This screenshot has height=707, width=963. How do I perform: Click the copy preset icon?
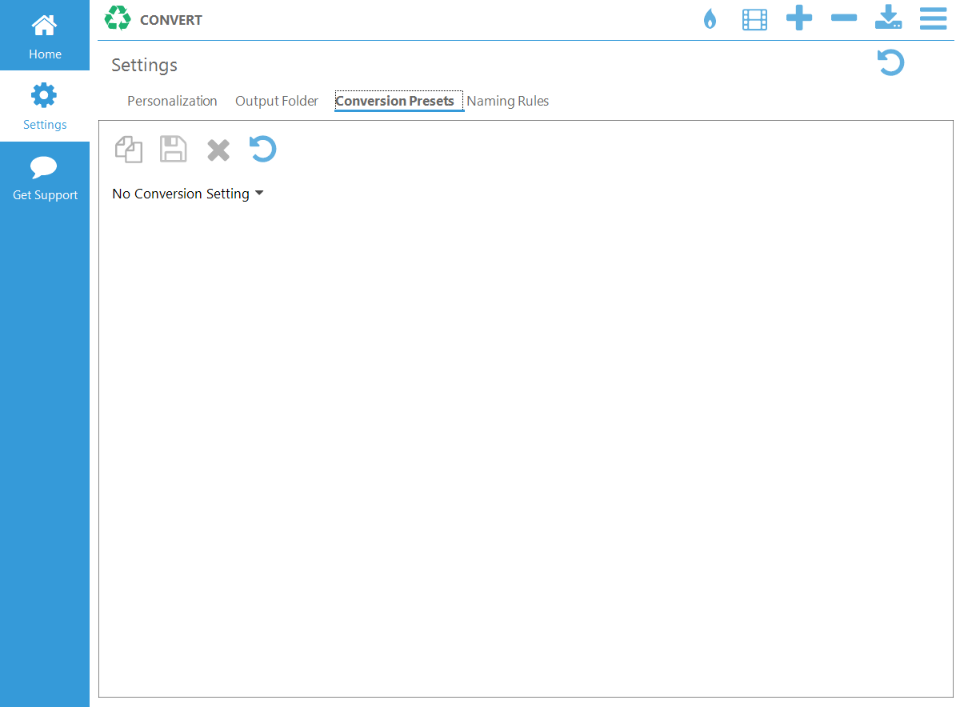129,149
